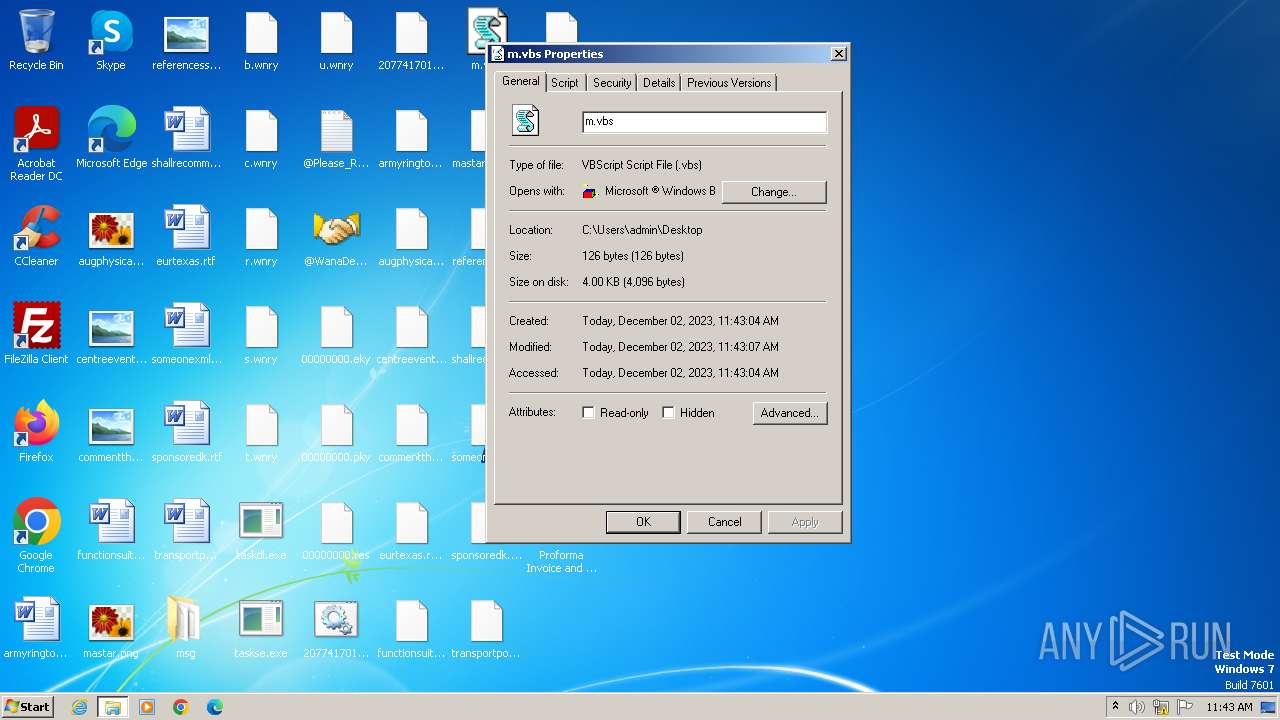Select the transportp... Word document icon
1280x720 pixels.
click(186, 530)
